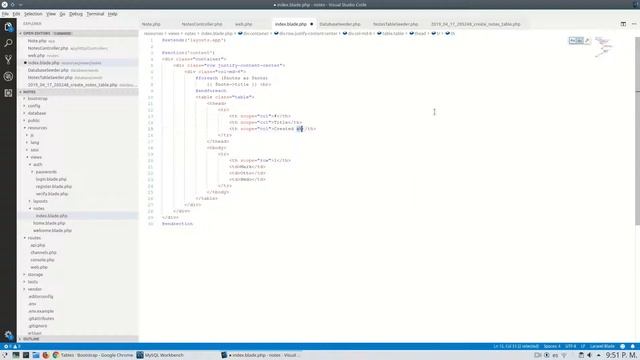Image resolution: width=640 pixels, height=360 pixels.
Task: Open the file manager taskbar icon
Action: [x=36, y=355]
